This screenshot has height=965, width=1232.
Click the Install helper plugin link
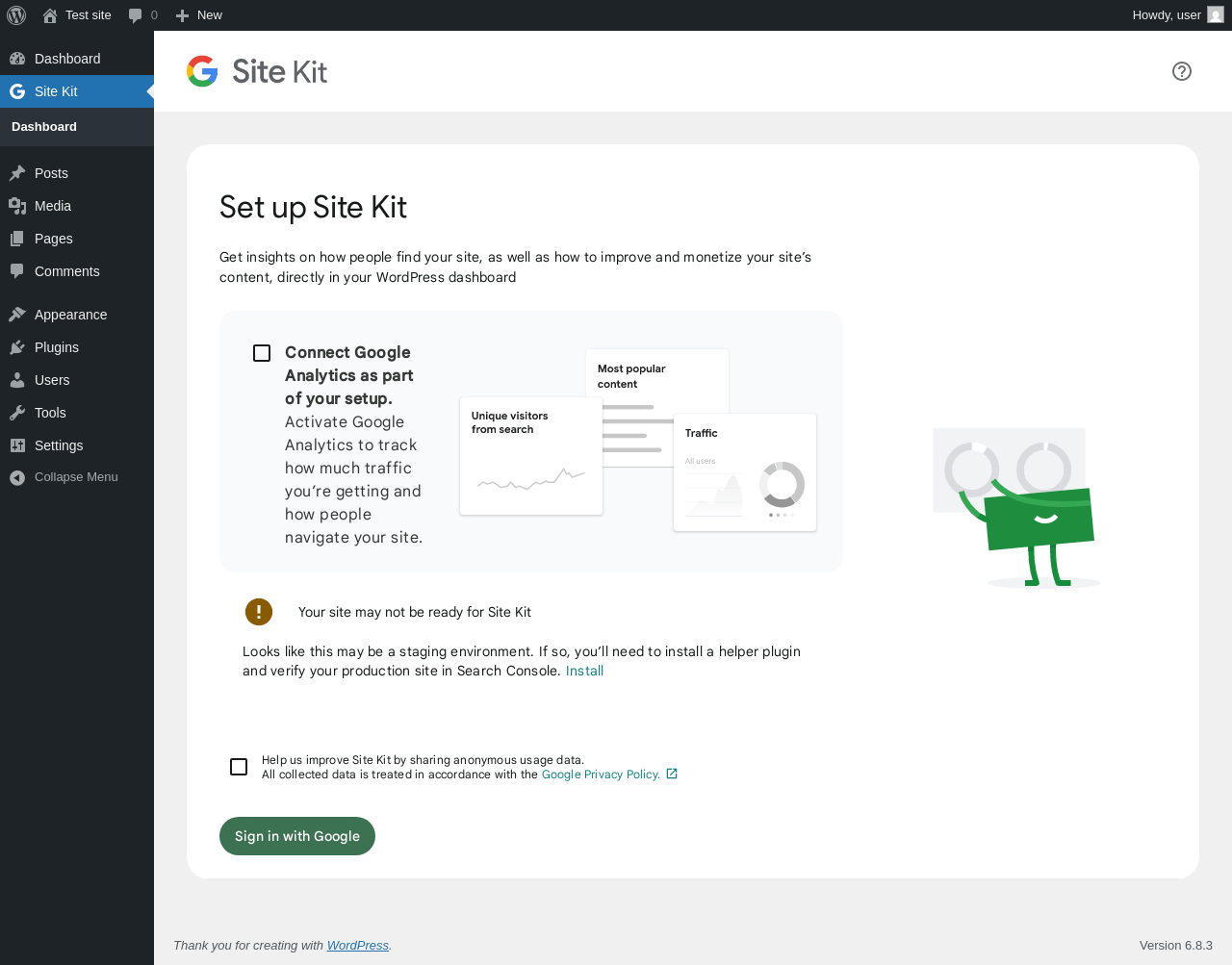tap(584, 671)
